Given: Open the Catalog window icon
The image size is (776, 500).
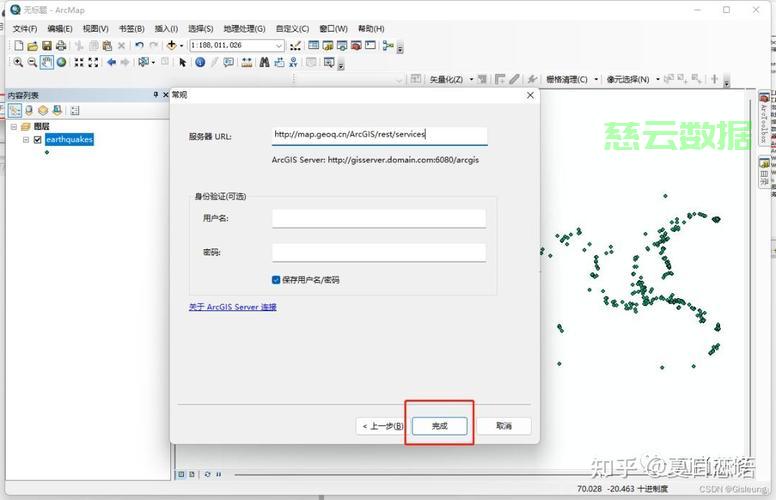Looking at the screenshot, I should pos(328,46).
